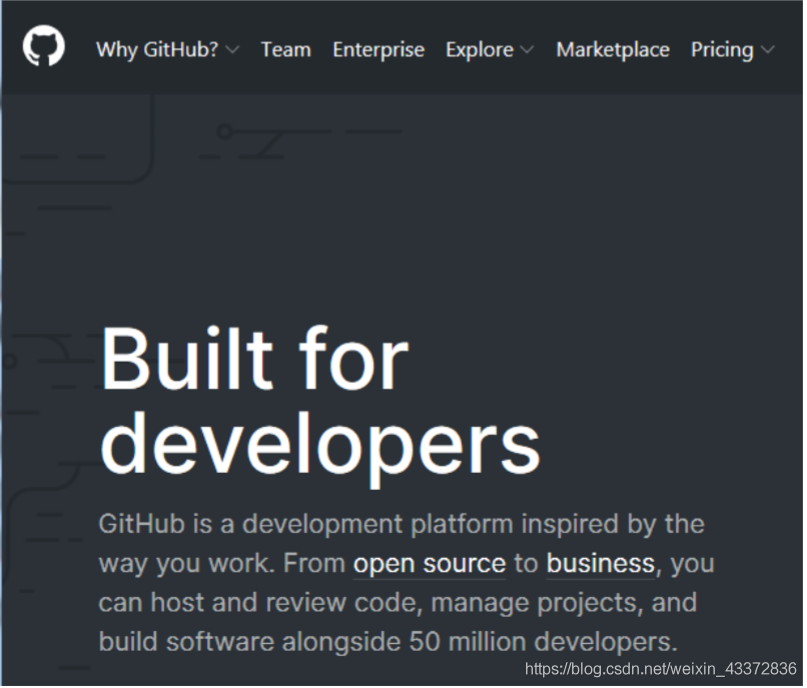Screen dimensions: 807x688
Task: Open the Enterprise page
Action: point(378,50)
